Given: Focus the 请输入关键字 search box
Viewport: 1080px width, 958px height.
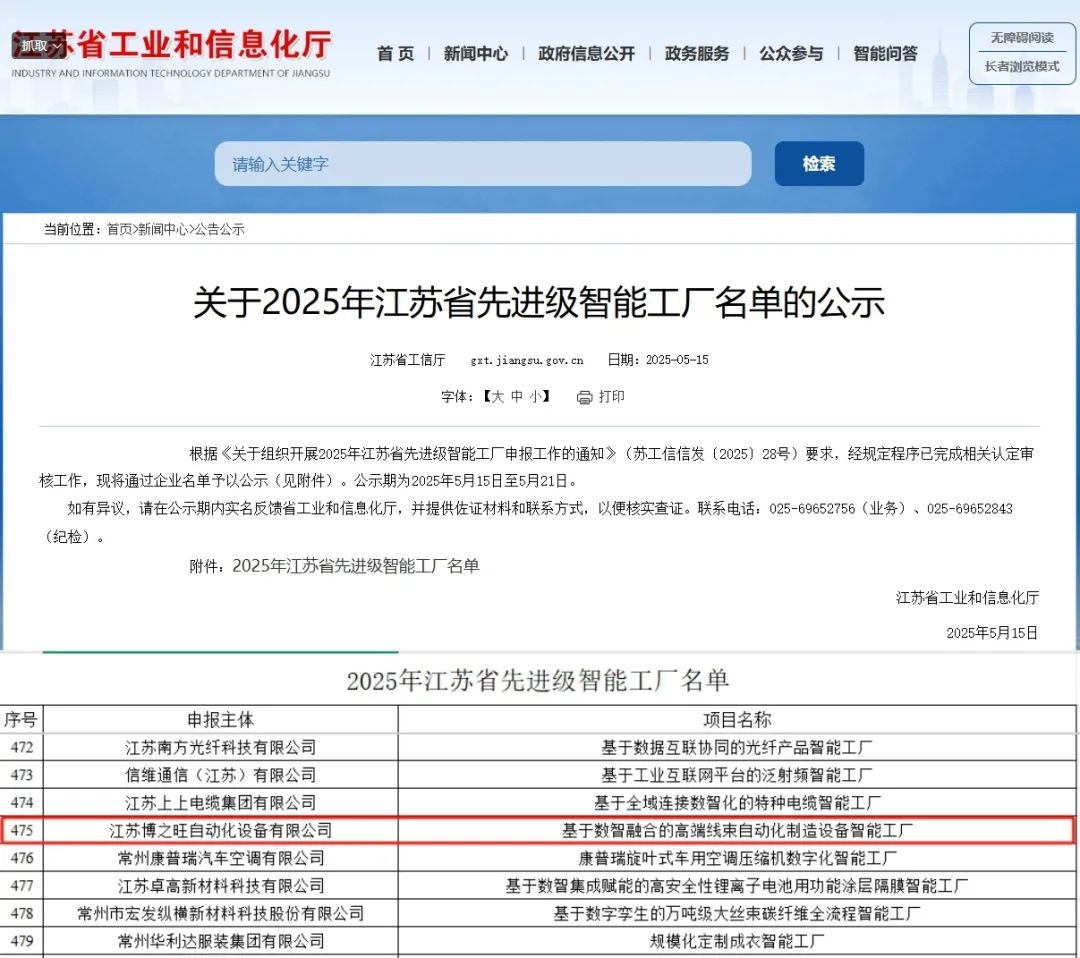Looking at the screenshot, I should tap(483, 164).
